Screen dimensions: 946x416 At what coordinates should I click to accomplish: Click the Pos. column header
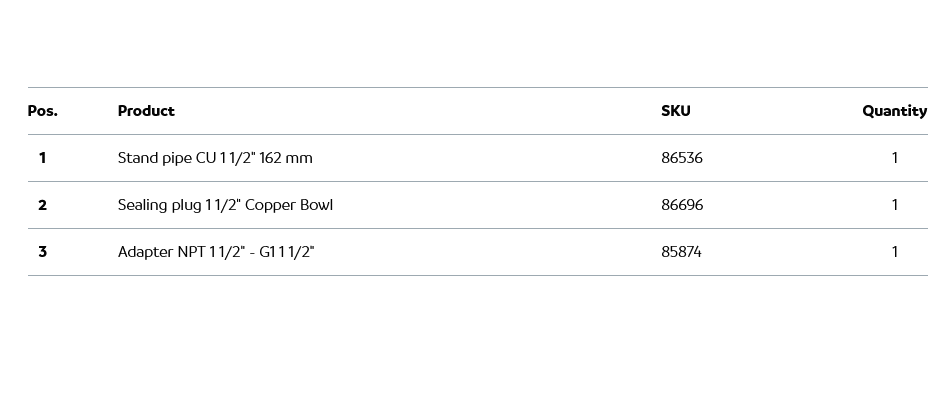coord(42,111)
